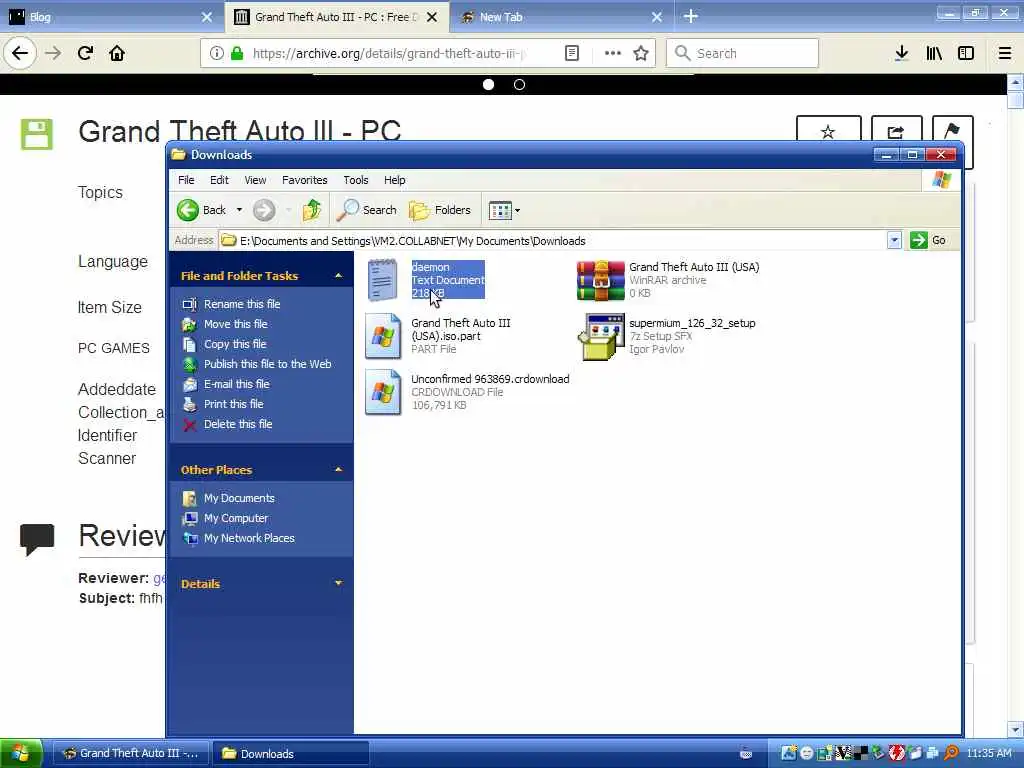Screen dimensions: 1024x768
Task: Click the browser Search box
Action: [x=742, y=53]
